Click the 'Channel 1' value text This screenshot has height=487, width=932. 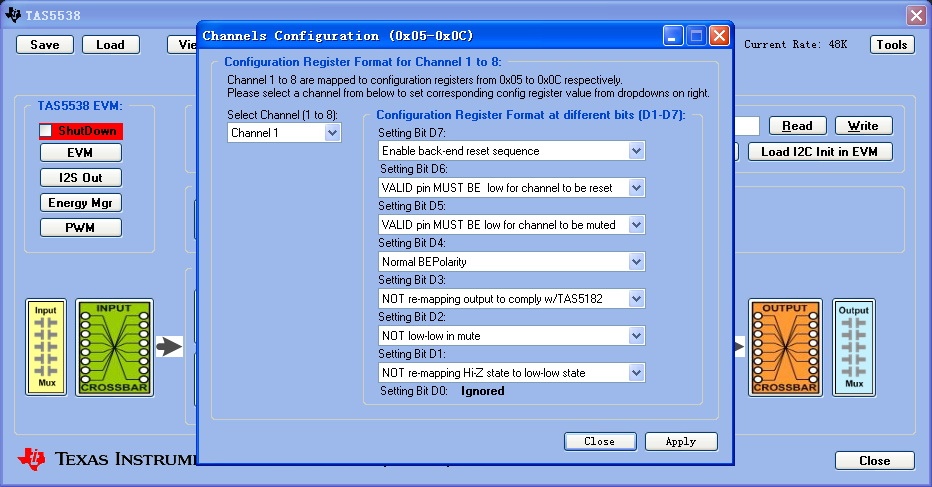[254, 133]
